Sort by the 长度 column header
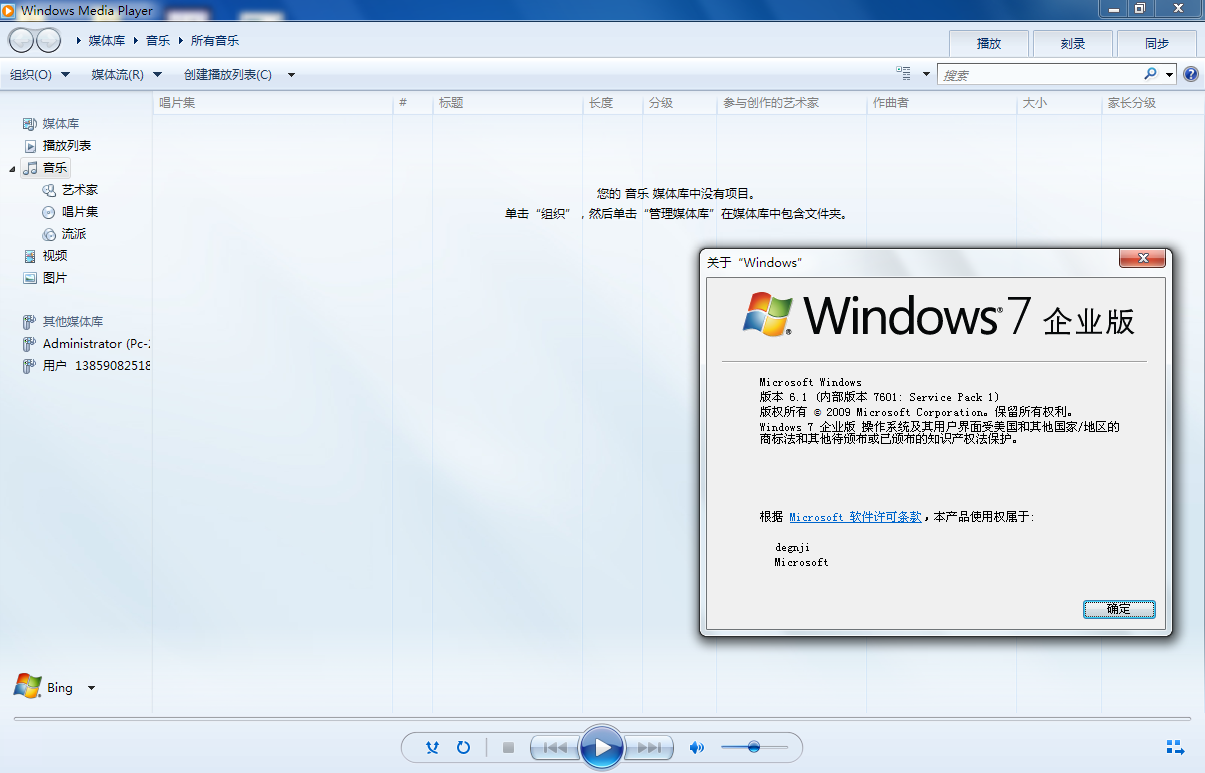 click(613, 103)
